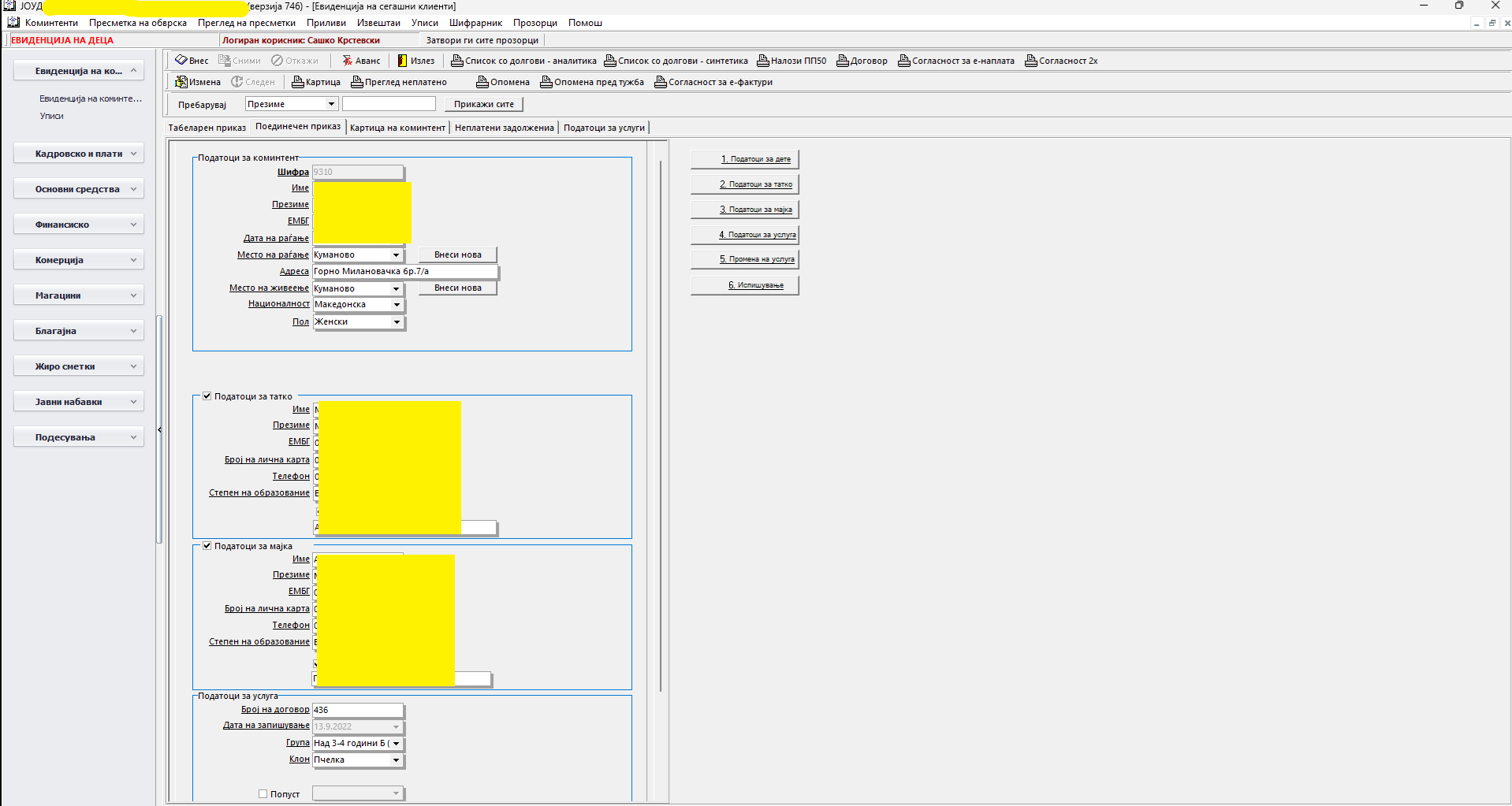Open Пресметка на обврска menu

pos(138,23)
